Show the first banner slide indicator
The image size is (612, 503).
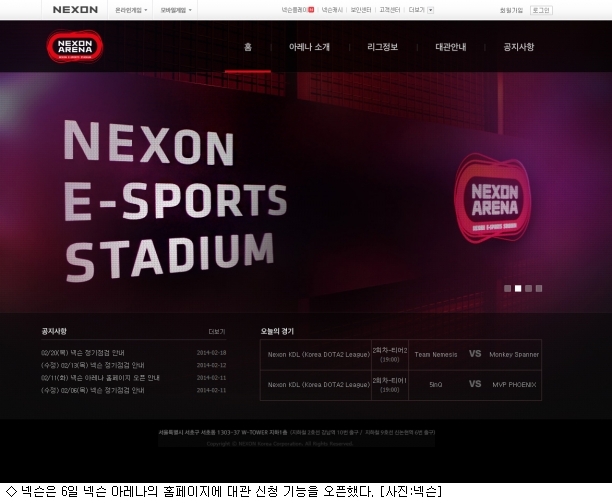pyautogui.click(x=507, y=288)
